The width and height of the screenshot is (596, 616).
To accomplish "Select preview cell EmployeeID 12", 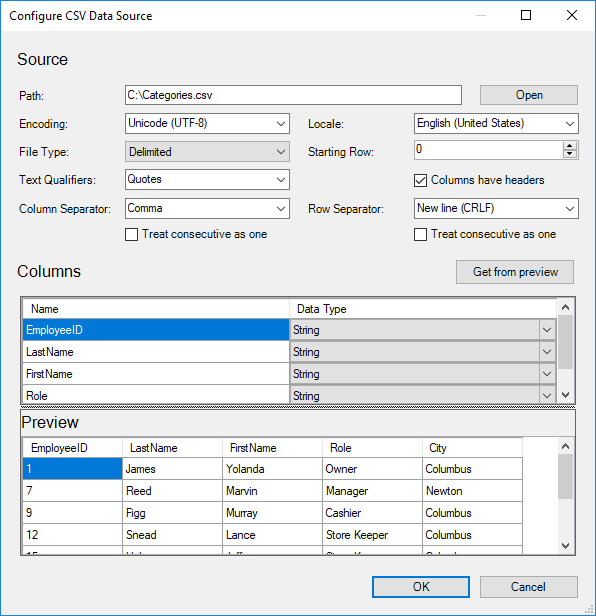I will point(72,535).
